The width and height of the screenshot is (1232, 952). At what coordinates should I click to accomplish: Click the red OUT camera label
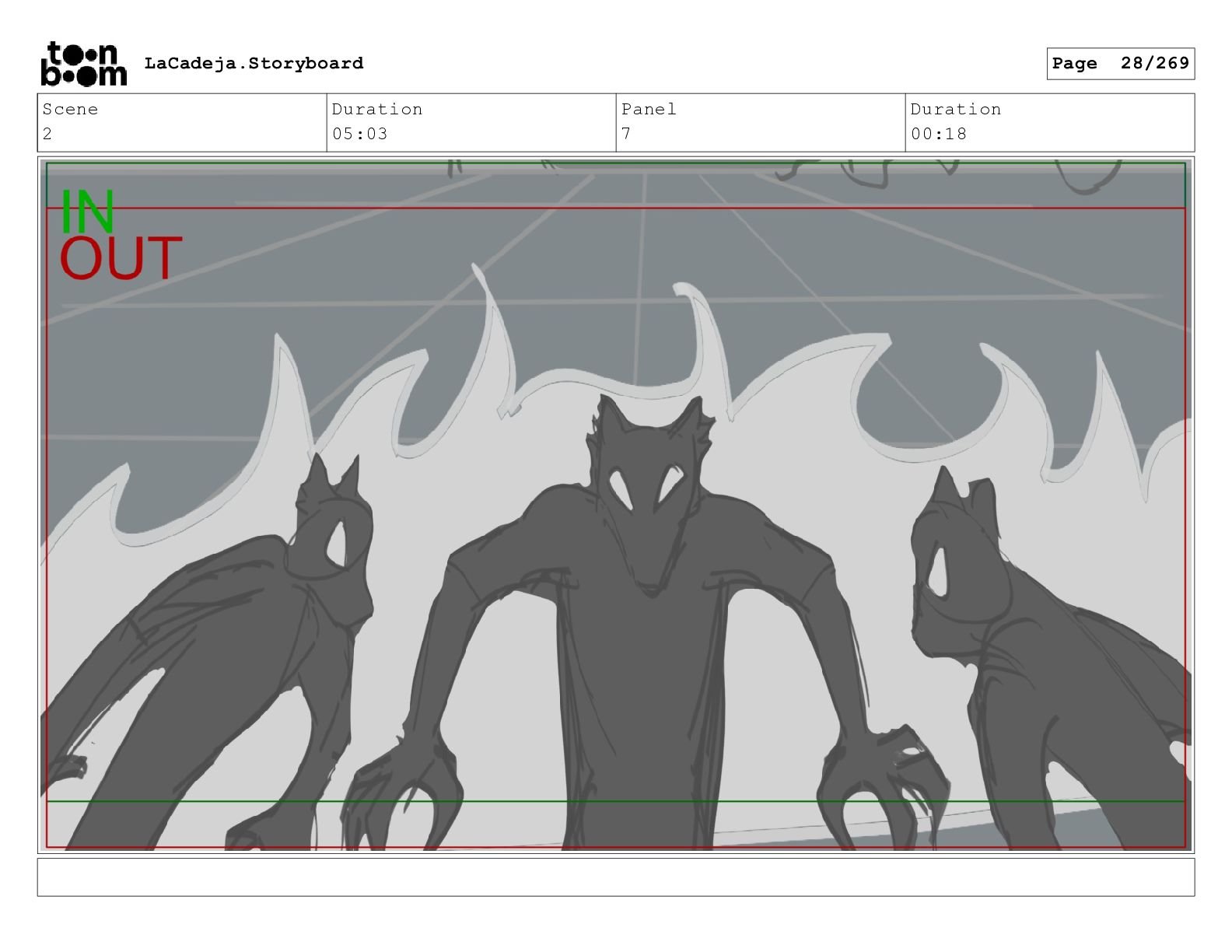coord(121,259)
